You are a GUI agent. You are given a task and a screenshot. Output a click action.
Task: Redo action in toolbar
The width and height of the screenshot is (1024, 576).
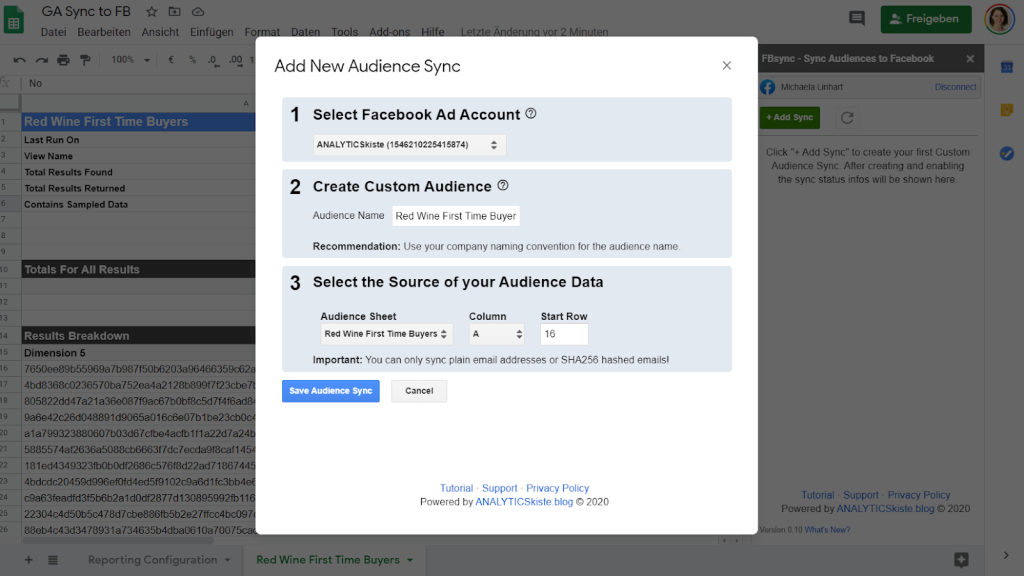pyautogui.click(x=42, y=60)
